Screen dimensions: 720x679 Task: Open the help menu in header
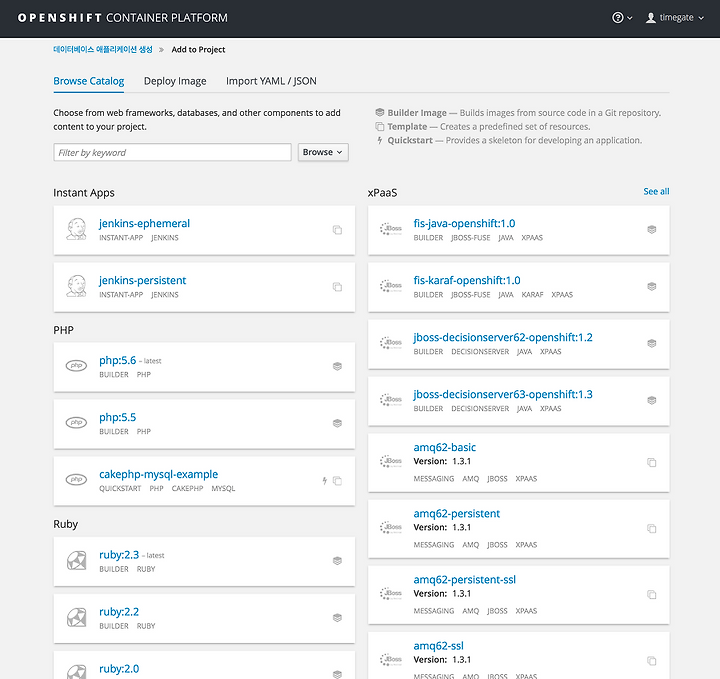click(622, 17)
